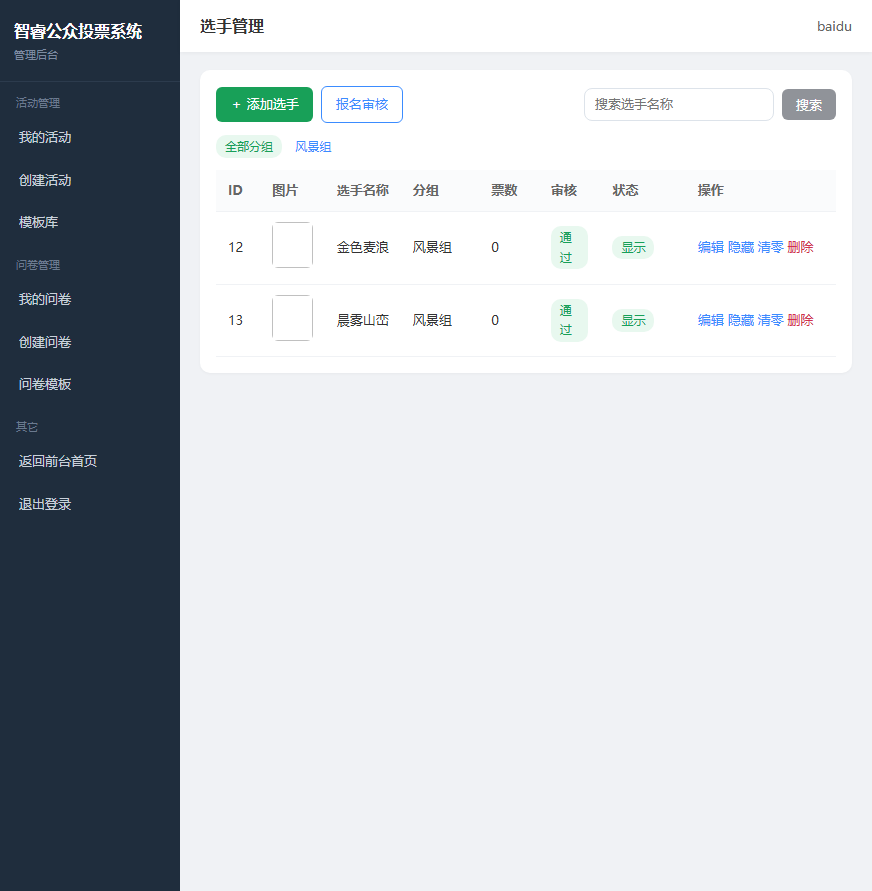Hide contestant 金色麦浪 via 隐藏
The image size is (872, 891).
741,247
